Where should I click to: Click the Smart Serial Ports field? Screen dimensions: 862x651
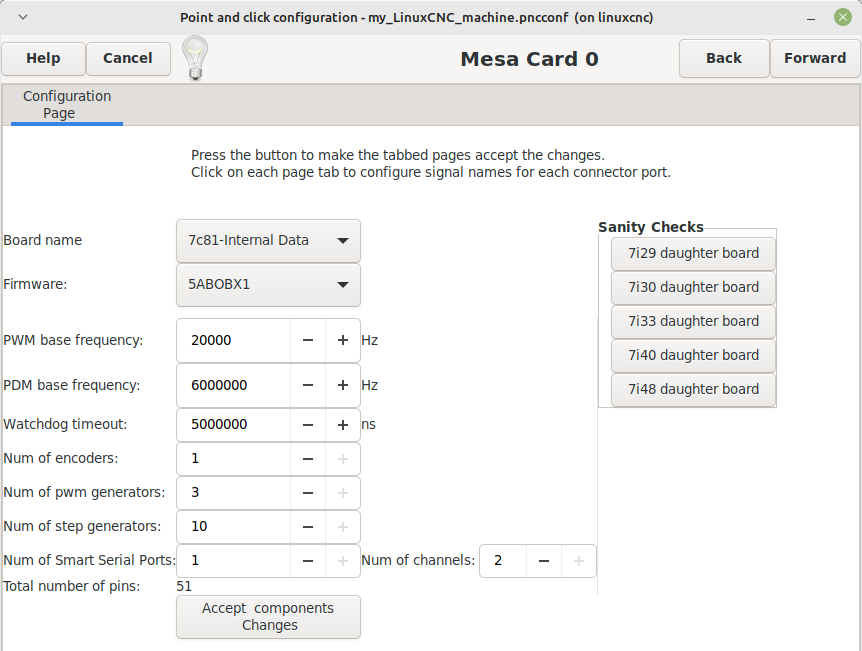[234, 561]
